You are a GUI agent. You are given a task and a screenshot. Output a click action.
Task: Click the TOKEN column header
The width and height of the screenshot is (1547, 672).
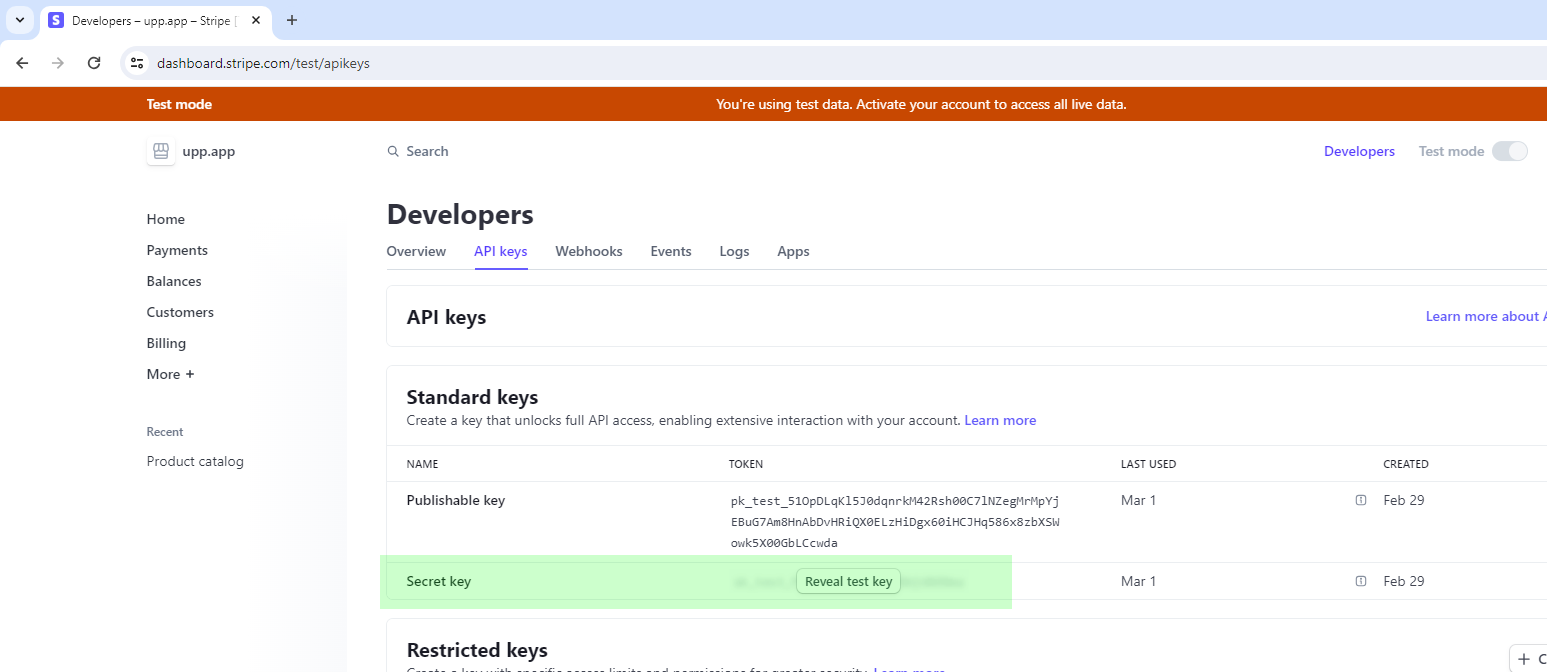[746, 464]
